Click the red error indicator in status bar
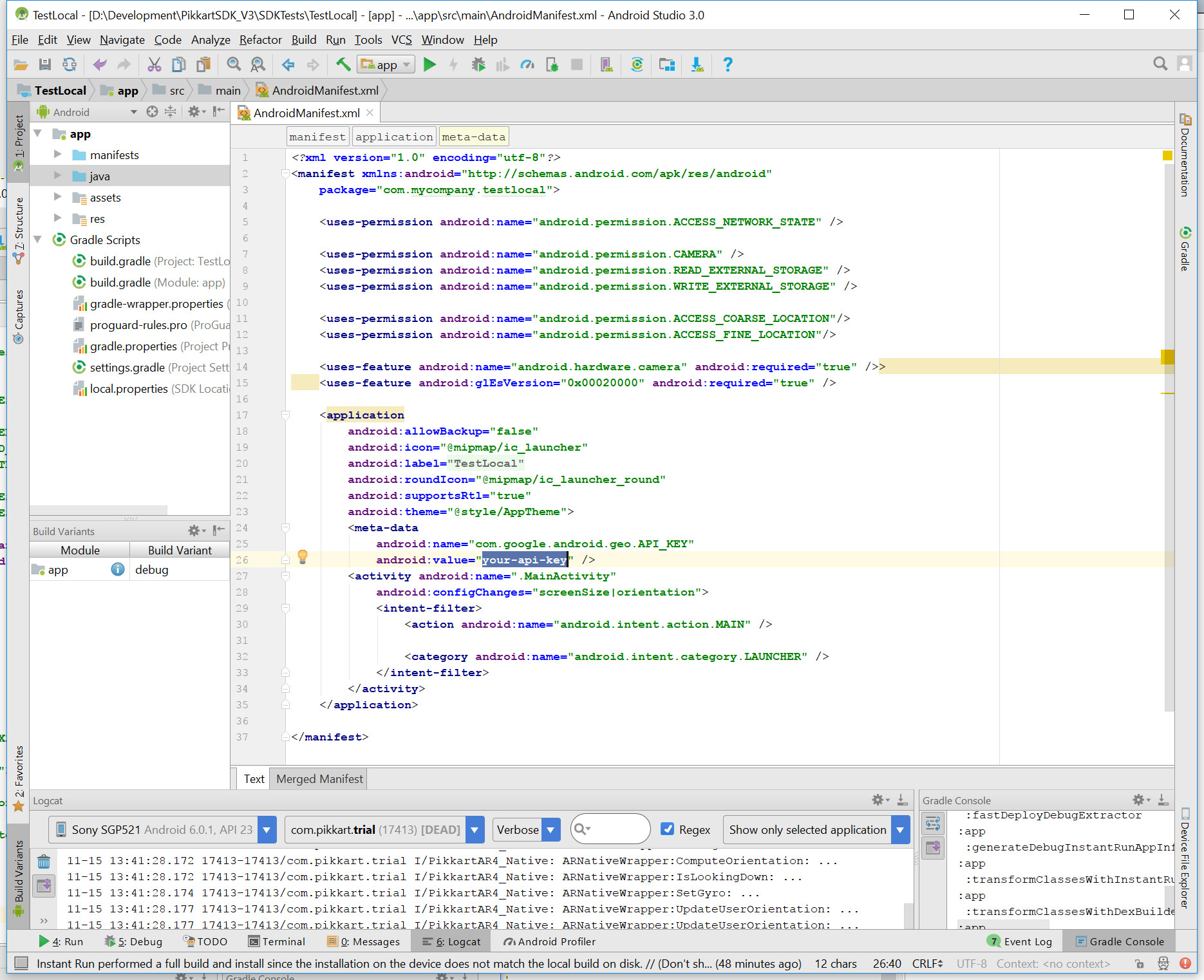 (x=1185, y=963)
